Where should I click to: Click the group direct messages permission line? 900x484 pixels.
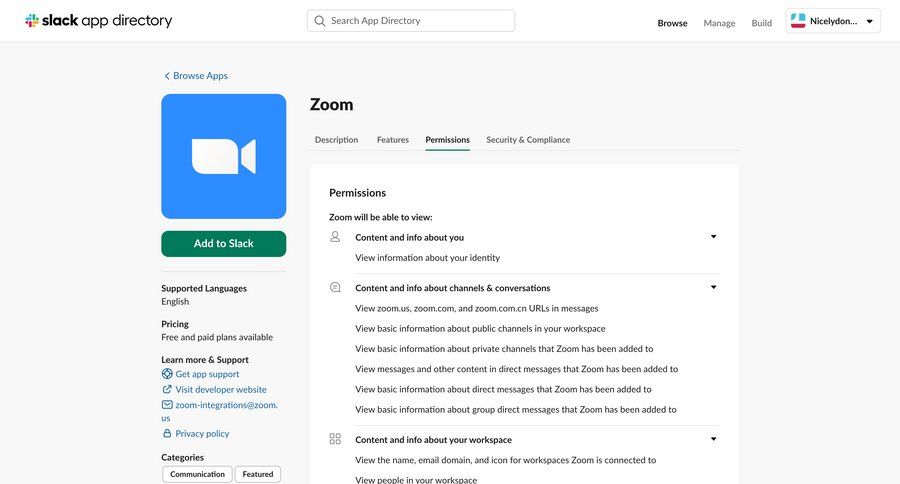click(x=516, y=409)
